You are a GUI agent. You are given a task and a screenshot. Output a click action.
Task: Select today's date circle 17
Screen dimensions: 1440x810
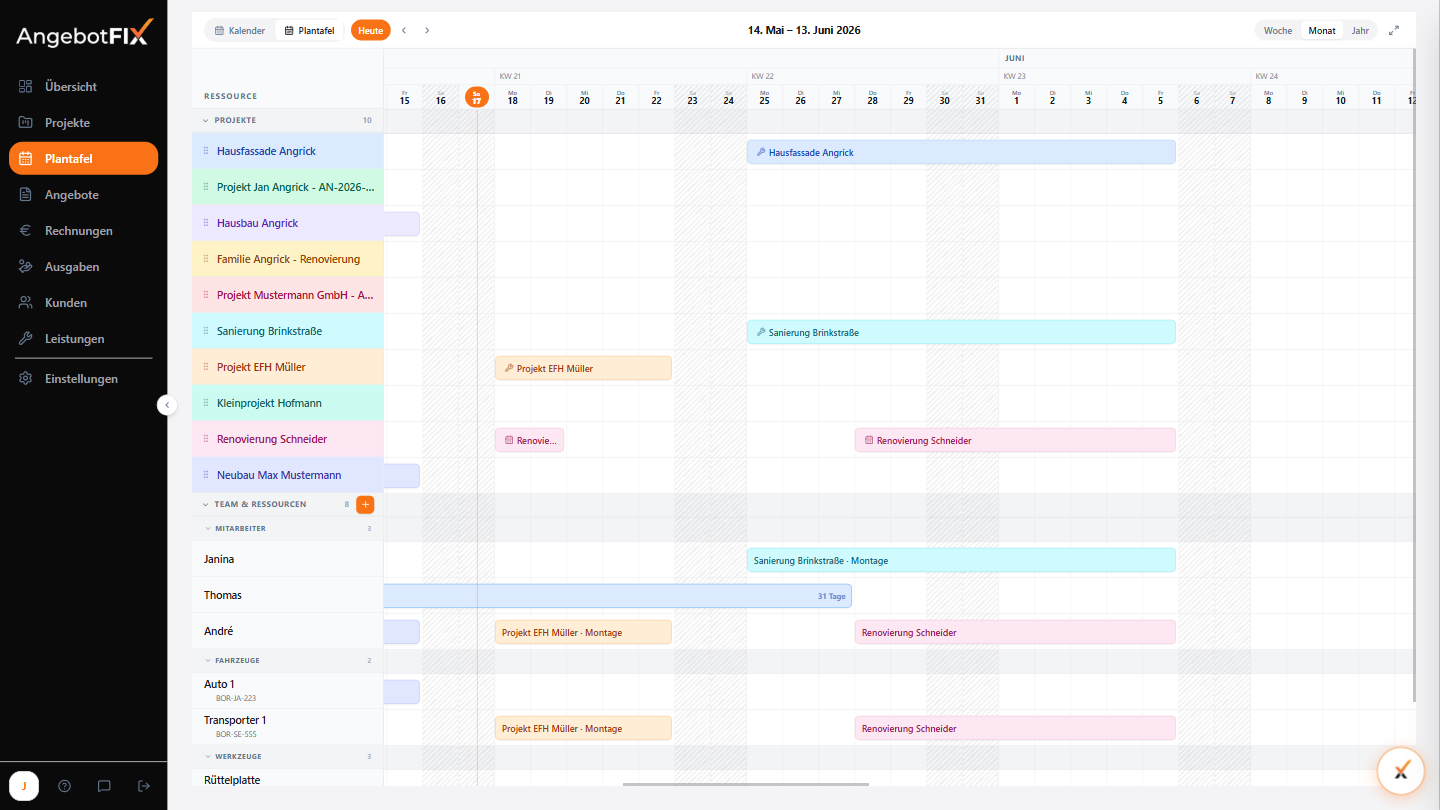coord(477,97)
